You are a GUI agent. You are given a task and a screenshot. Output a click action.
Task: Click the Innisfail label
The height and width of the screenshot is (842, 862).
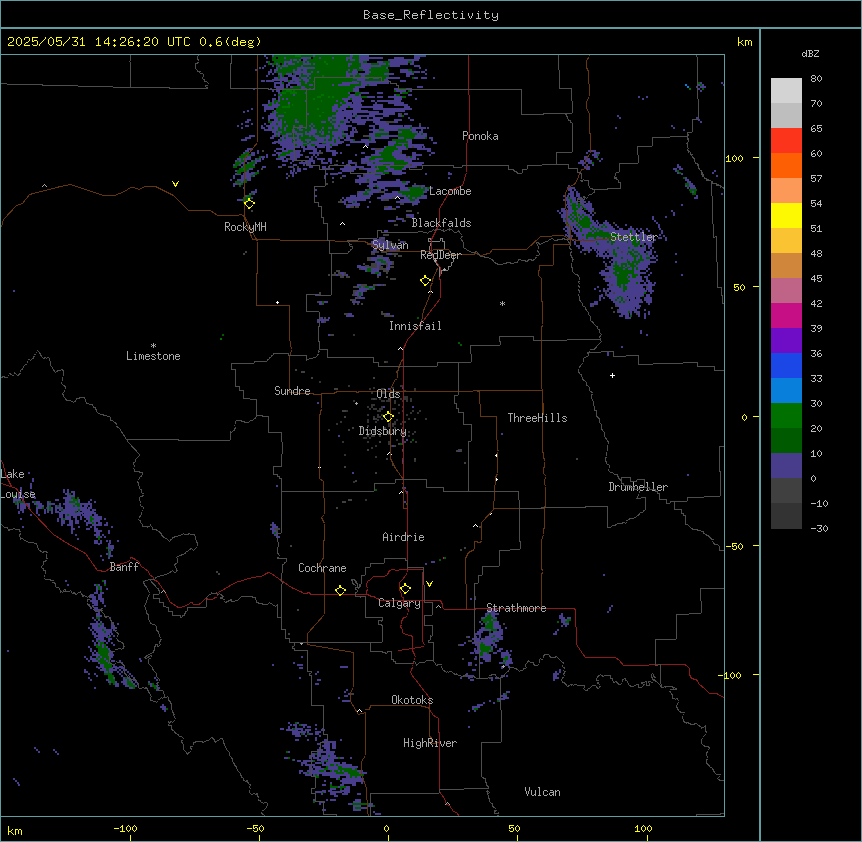(x=415, y=326)
